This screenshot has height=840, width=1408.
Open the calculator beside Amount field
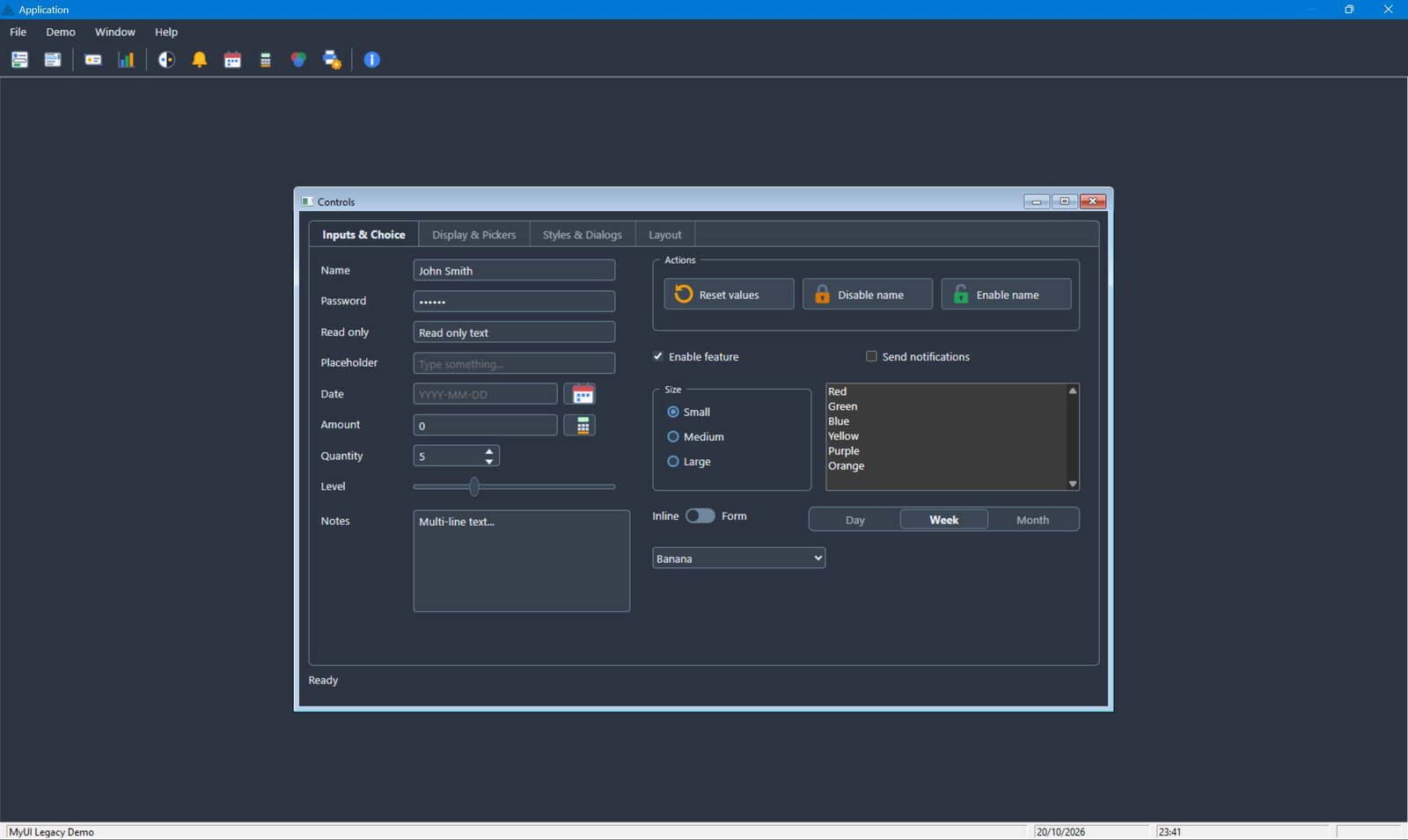[x=580, y=426]
